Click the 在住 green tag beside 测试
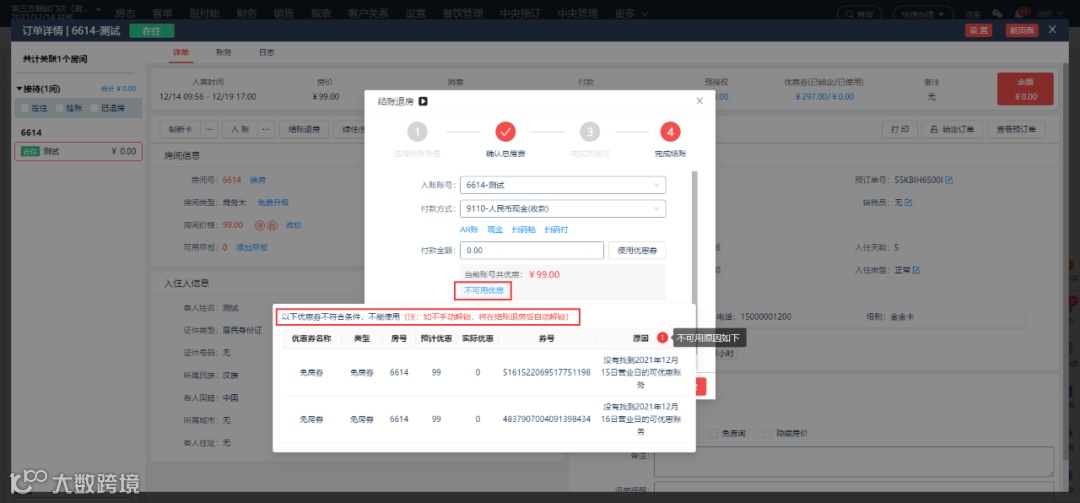Image resolution: width=1080 pixels, height=503 pixels. pyautogui.click(x=29, y=152)
